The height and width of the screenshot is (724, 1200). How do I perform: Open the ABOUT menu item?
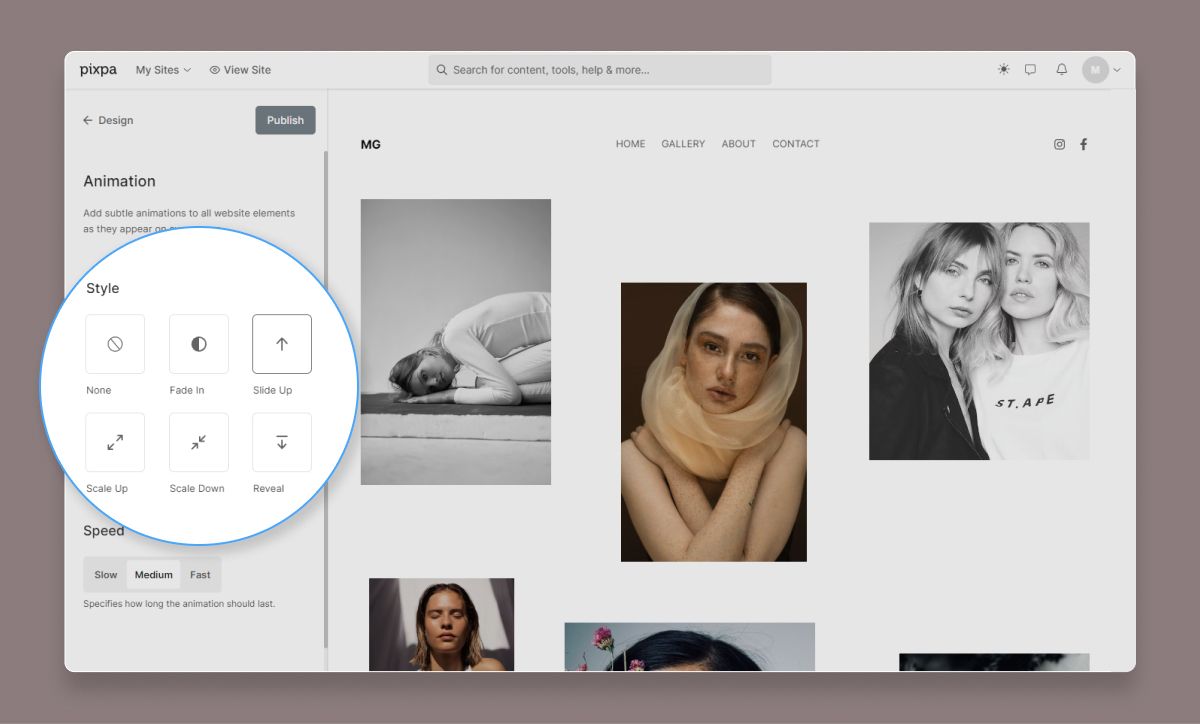click(738, 144)
